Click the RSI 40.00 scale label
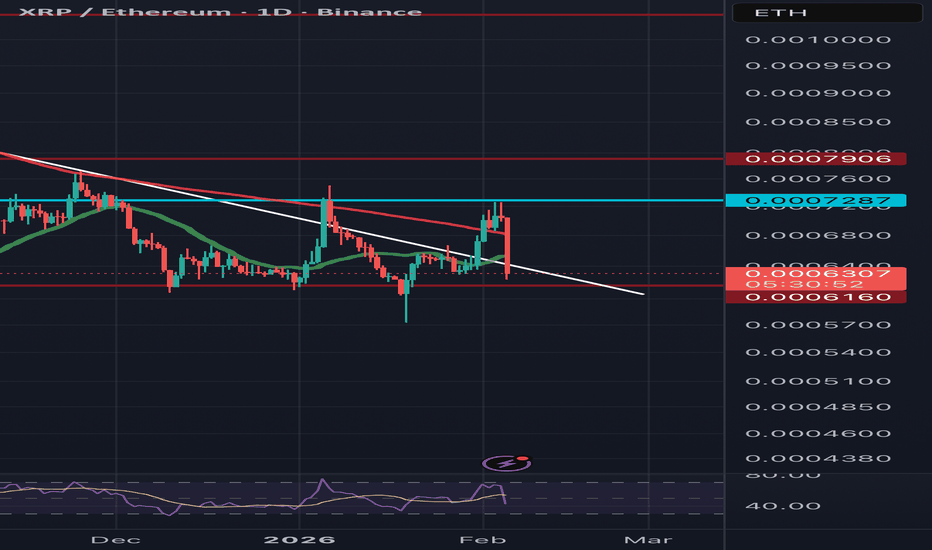This screenshot has width=932, height=550. click(x=783, y=506)
